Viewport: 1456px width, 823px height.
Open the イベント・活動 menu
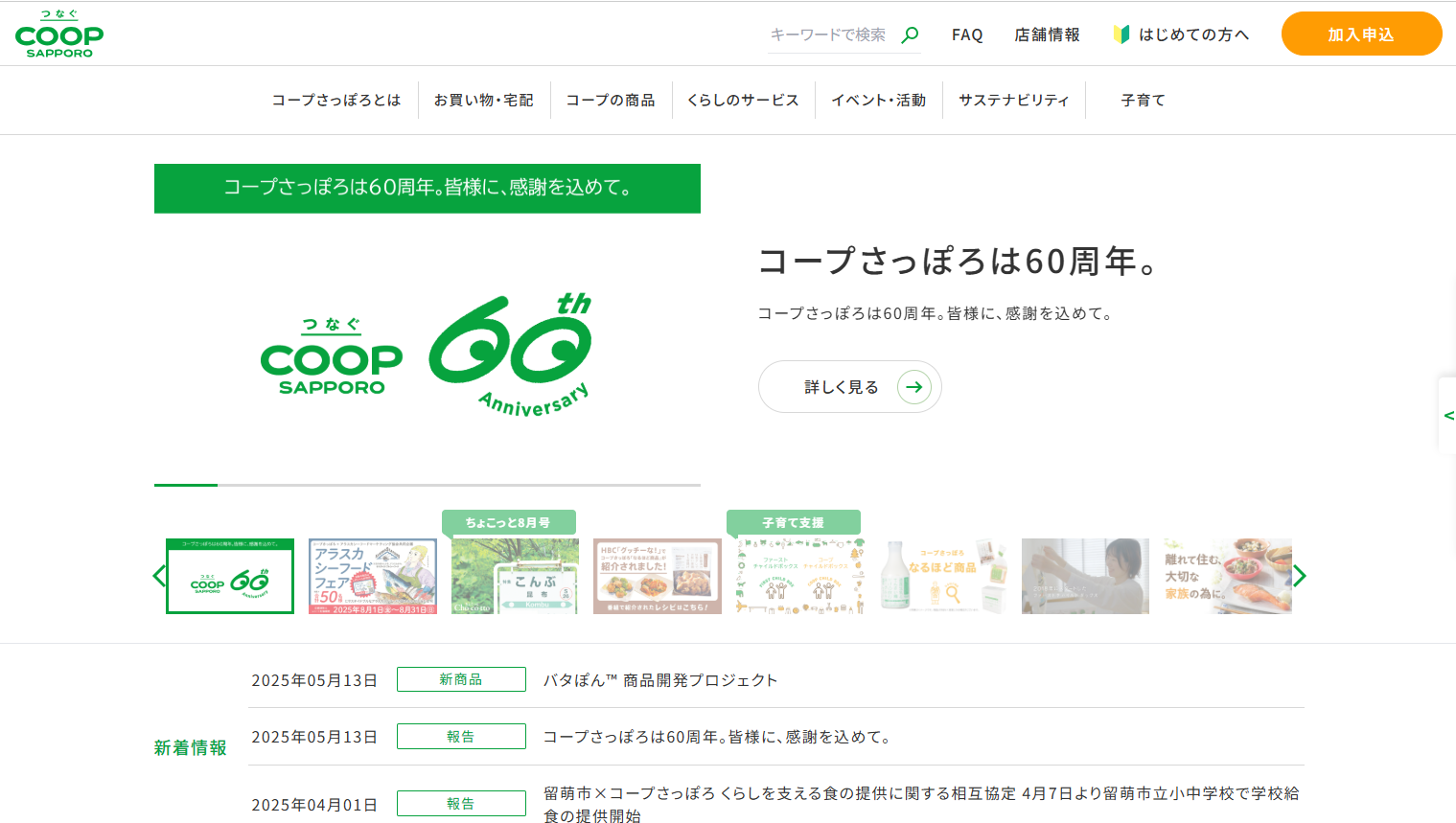coord(879,100)
